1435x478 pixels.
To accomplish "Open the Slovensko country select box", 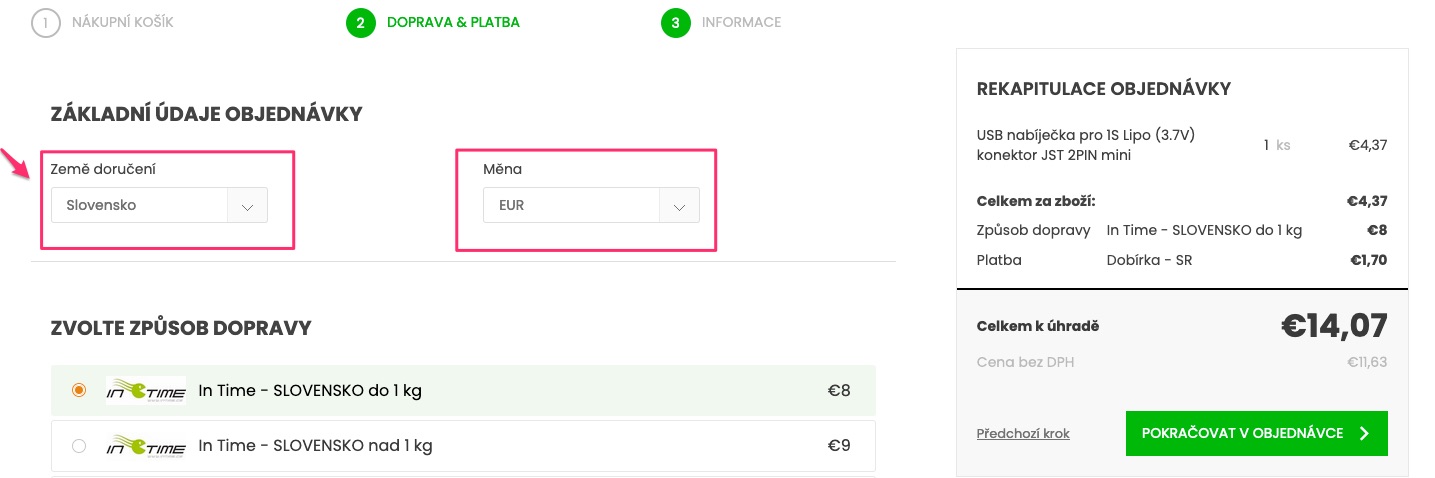I will pyautogui.click(x=159, y=205).
